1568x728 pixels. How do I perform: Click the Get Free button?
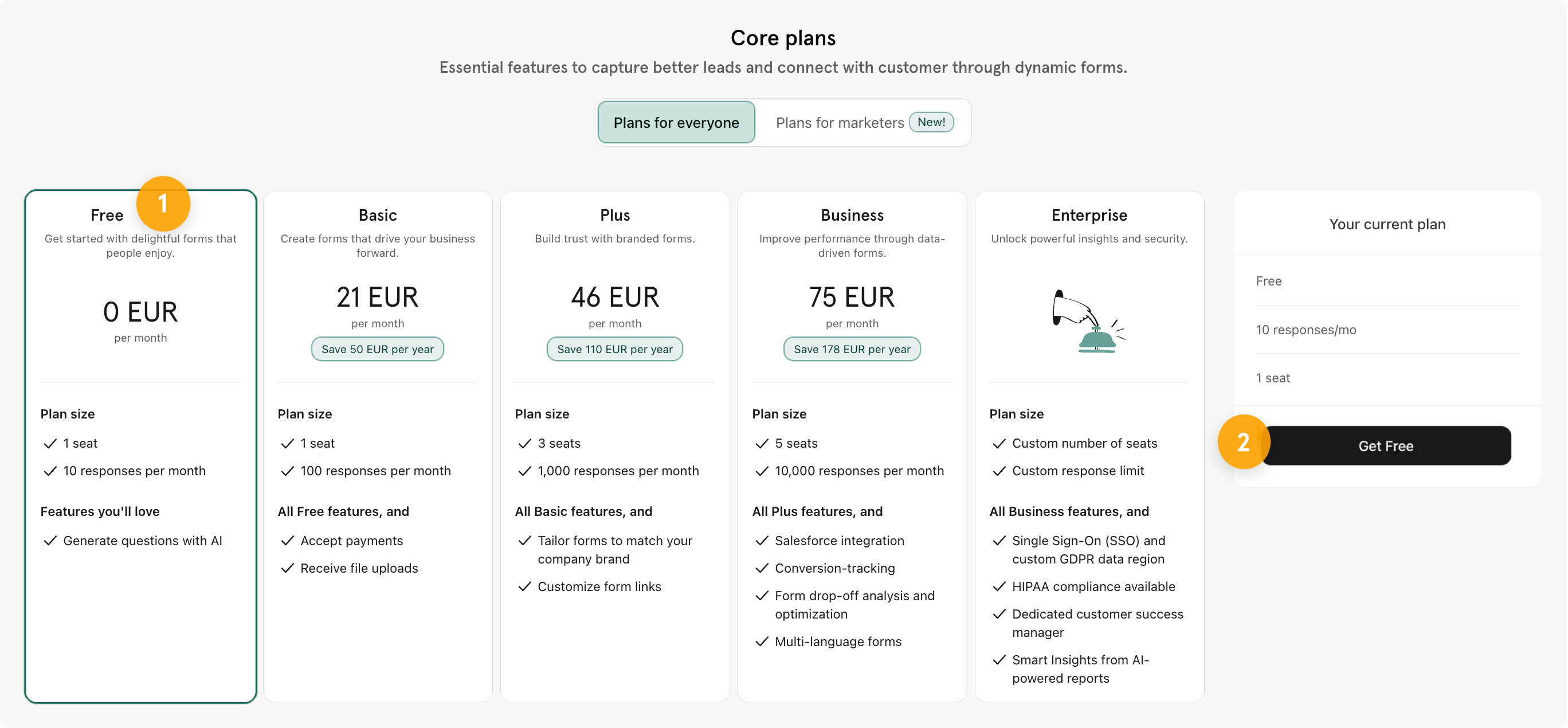(1385, 445)
